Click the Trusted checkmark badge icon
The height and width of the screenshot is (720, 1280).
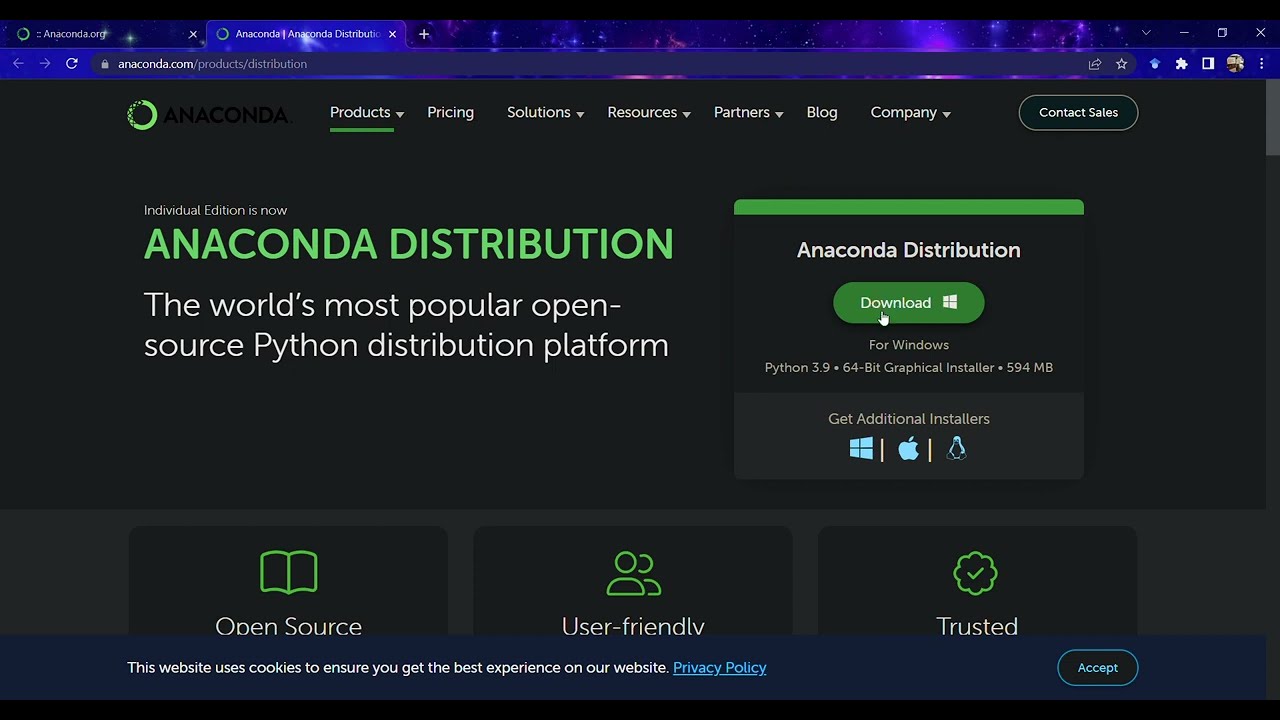976,573
